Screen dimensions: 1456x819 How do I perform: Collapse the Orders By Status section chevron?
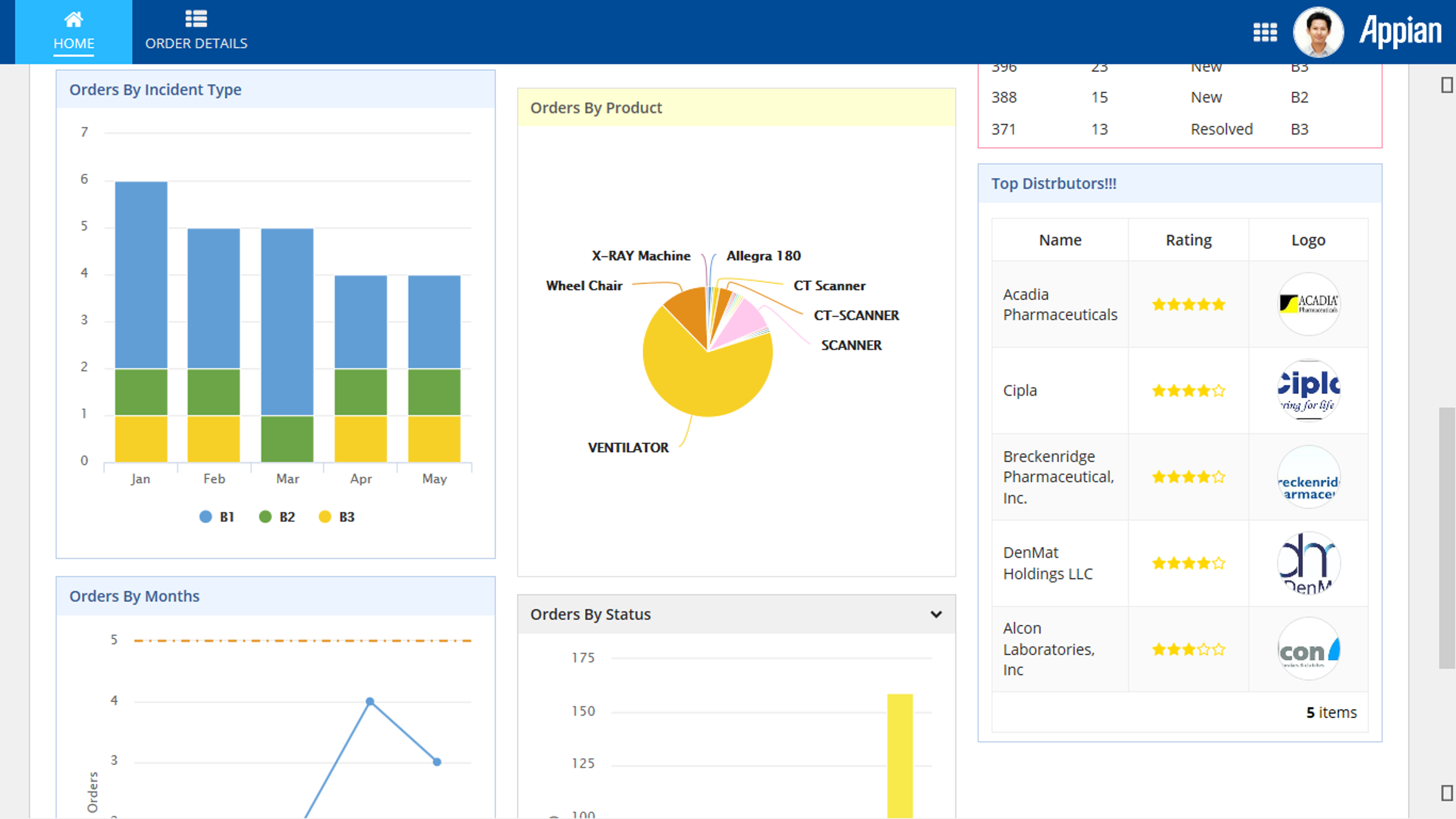(936, 614)
